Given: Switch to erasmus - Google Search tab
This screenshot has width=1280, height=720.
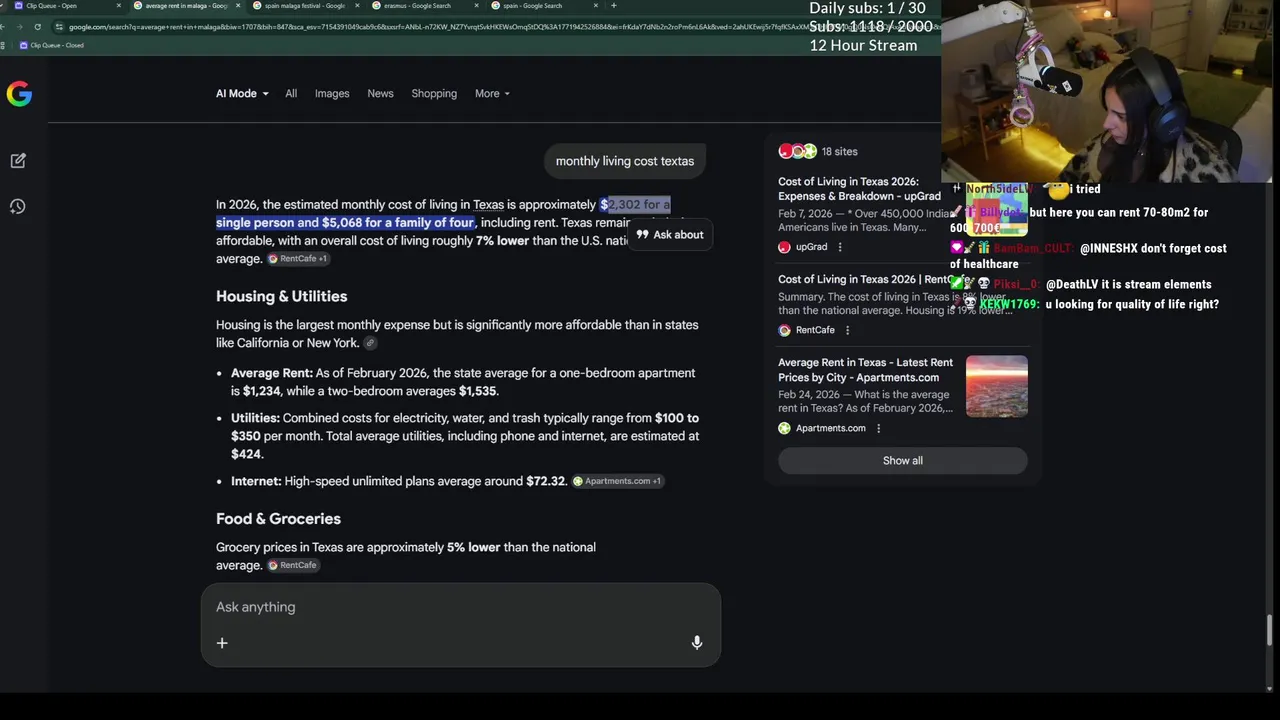Looking at the screenshot, I should click(x=416, y=6).
